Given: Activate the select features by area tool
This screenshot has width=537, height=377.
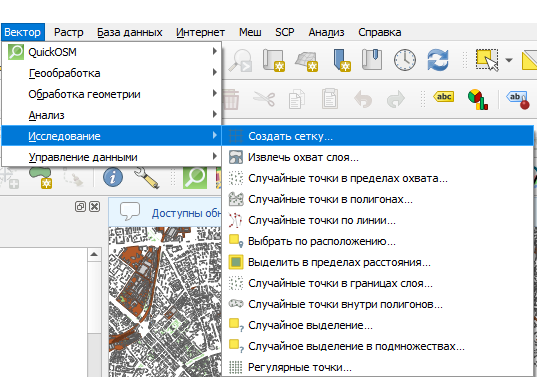Looking at the screenshot, I should point(487,60).
